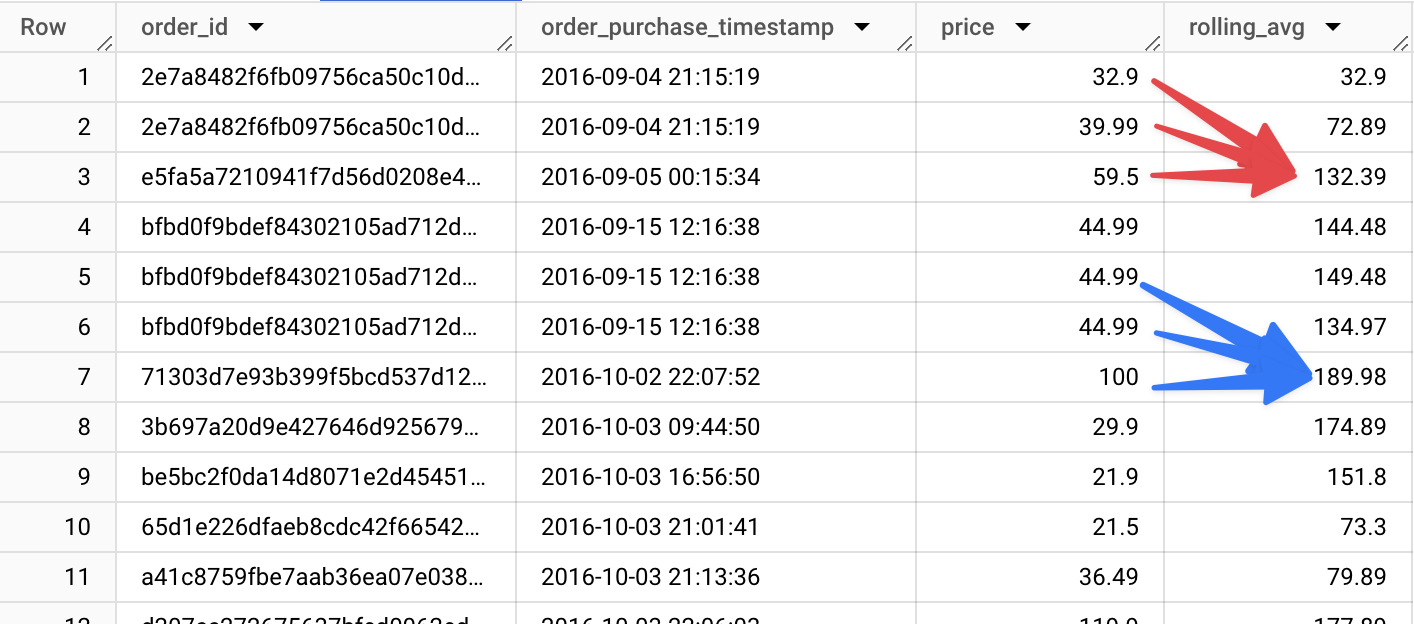Select the price cell showing 100
Image resolution: width=1414 pixels, height=624 pixels.
pyautogui.click(x=1118, y=377)
